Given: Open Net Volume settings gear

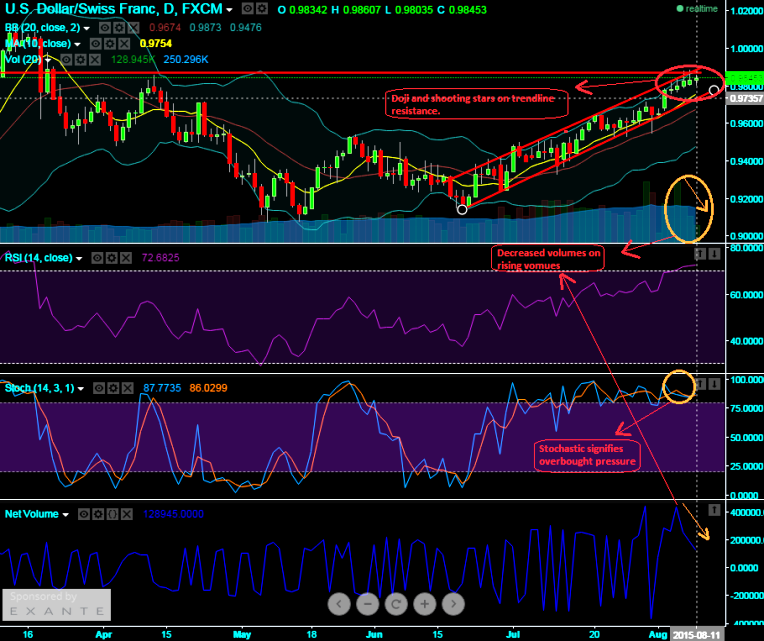Looking at the screenshot, I should 98,514.
